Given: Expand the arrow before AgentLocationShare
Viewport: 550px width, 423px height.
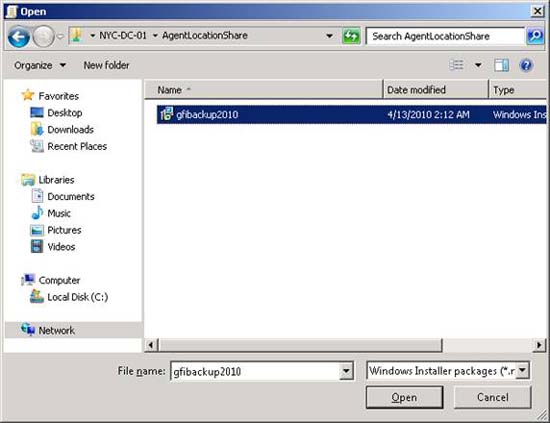Looking at the screenshot, I should (155, 36).
